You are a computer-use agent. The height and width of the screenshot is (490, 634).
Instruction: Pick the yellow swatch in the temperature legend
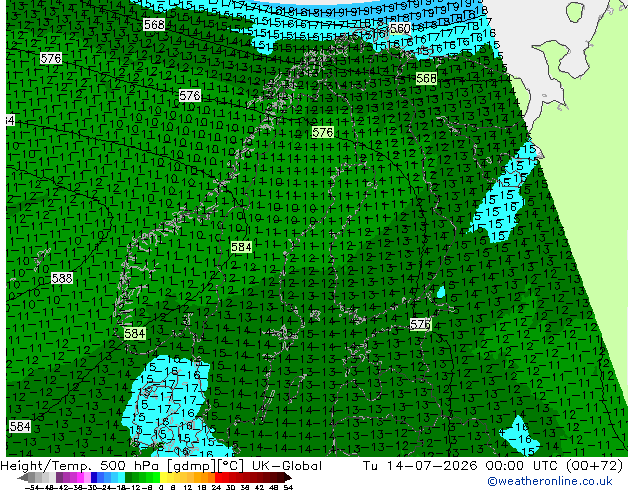pos(163,478)
